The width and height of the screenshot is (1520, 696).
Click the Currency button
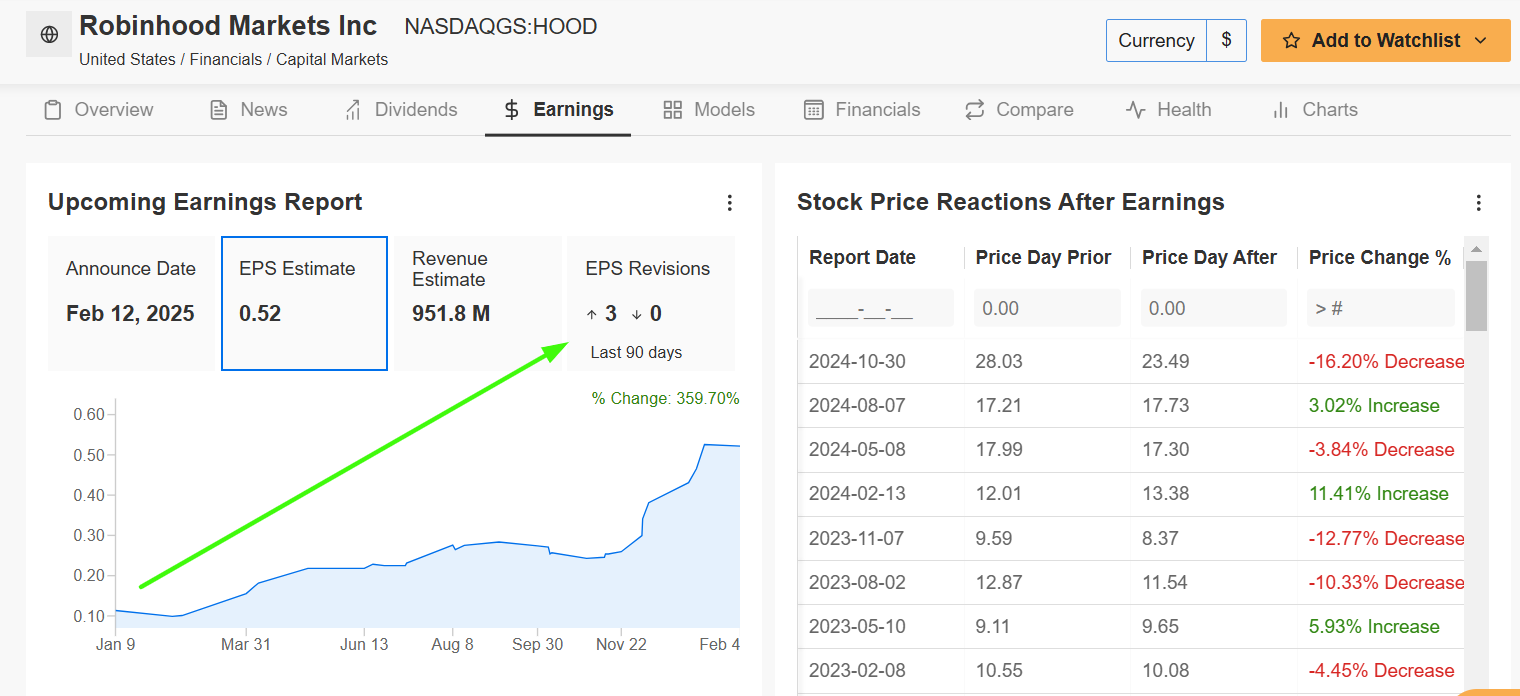[1156, 41]
